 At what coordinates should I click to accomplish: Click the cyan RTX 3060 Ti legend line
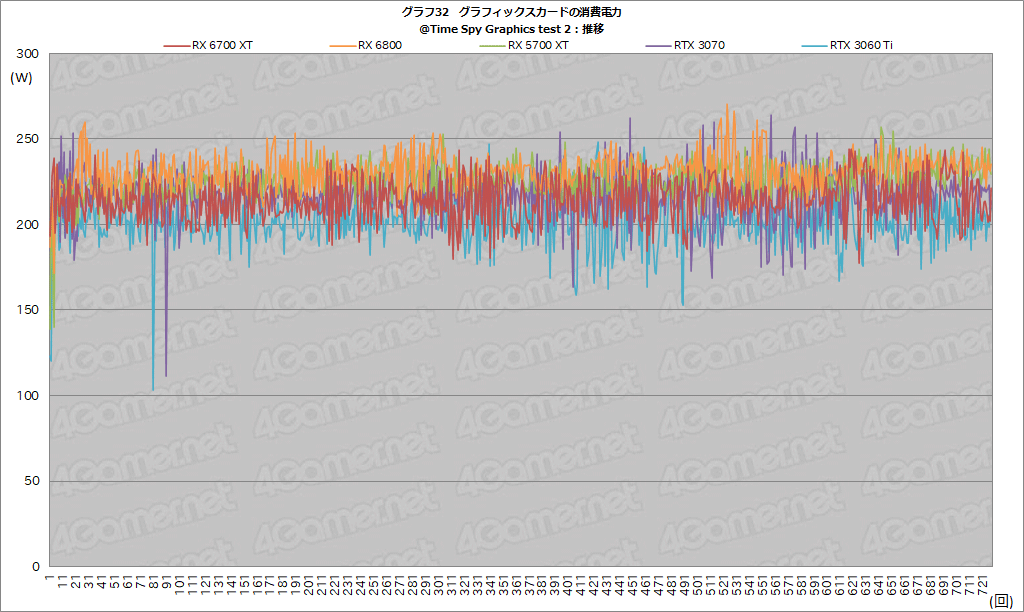pos(814,46)
